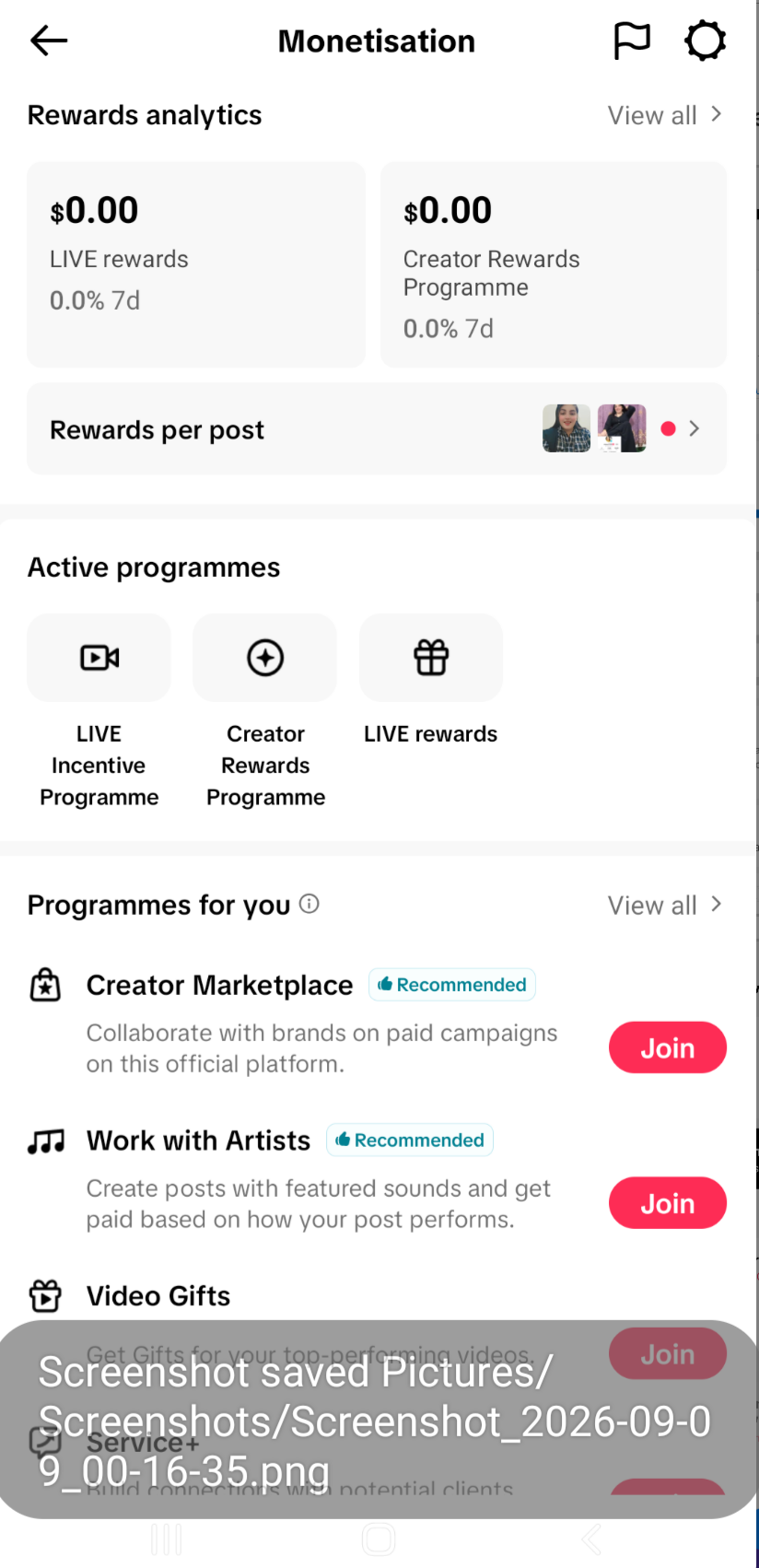View all rewards analytics

click(664, 115)
